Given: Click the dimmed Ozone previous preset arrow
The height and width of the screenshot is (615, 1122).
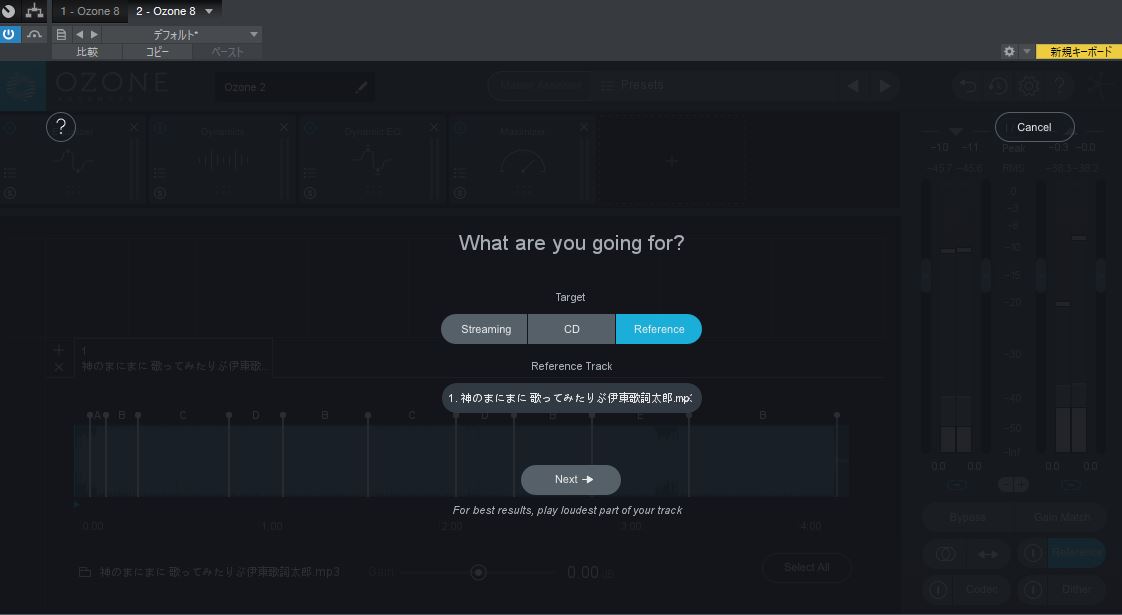Looking at the screenshot, I should (853, 86).
